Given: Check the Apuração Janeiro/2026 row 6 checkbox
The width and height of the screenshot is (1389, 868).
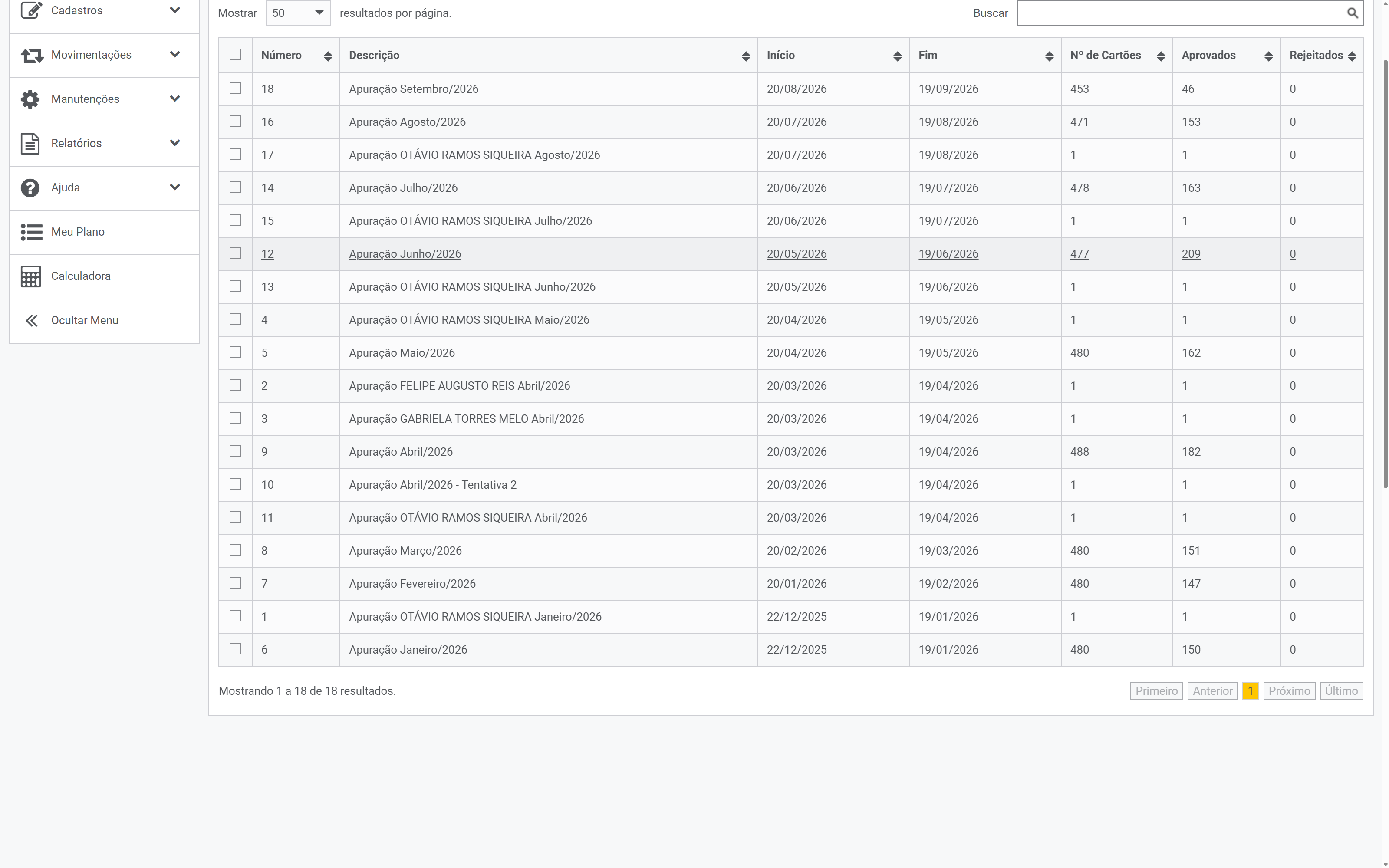Looking at the screenshot, I should [x=235, y=649].
